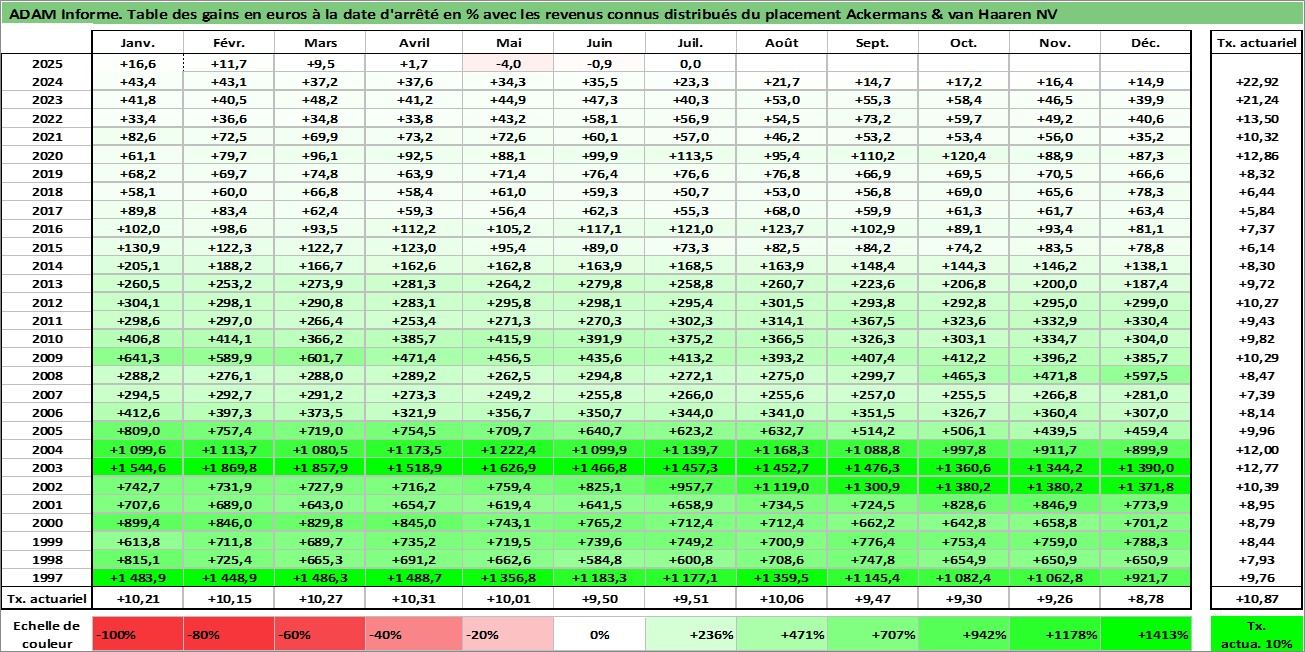The width and height of the screenshot is (1305, 652).
Task: Select the 'Févr.' column header
Action: [x=229, y=43]
